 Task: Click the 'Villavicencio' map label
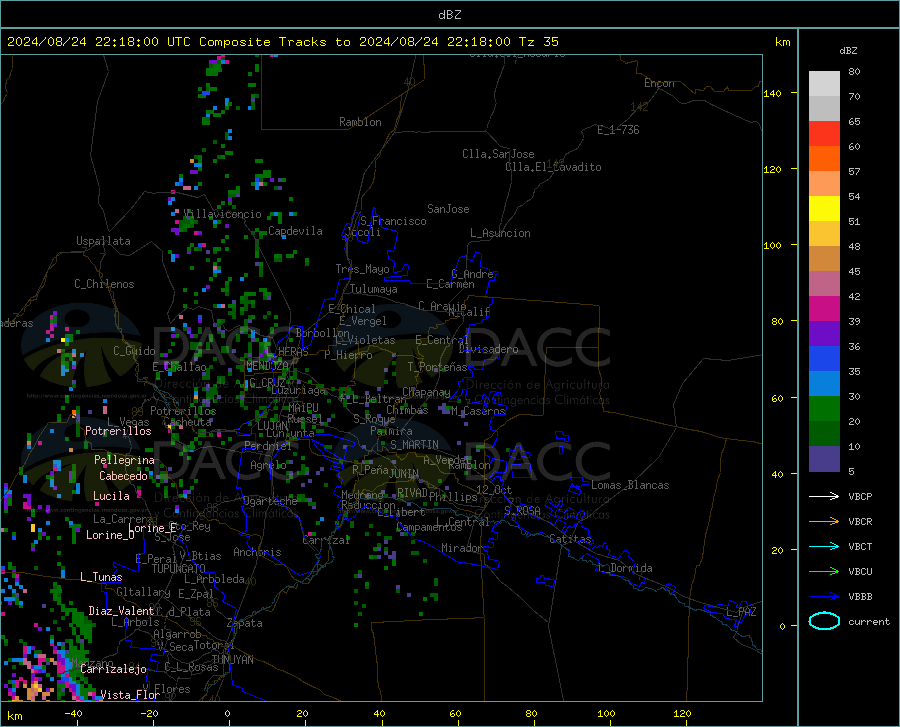(223, 214)
